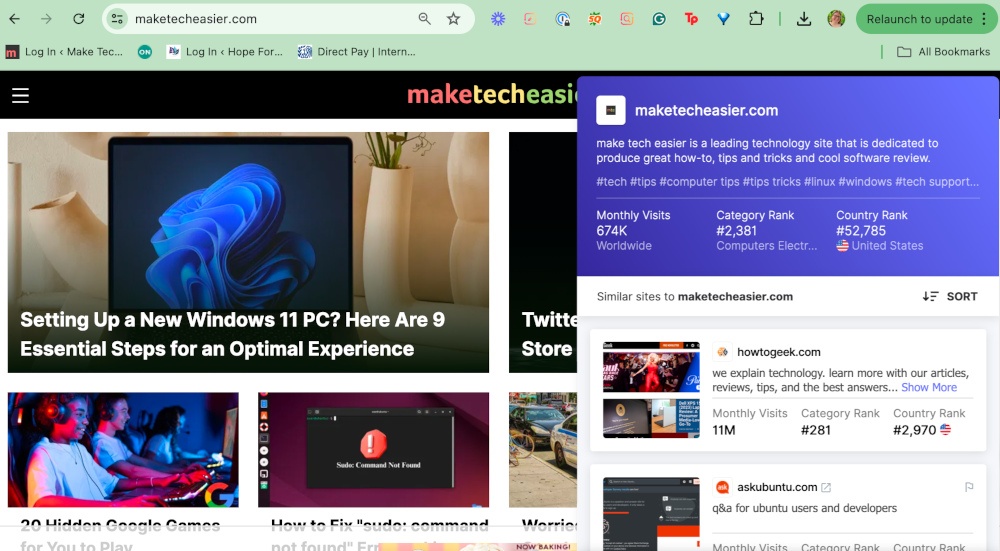Open the SORT options for similar sites
The height and width of the screenshot is (551, 1000).
pyautogui.click(x=950, y=297)
